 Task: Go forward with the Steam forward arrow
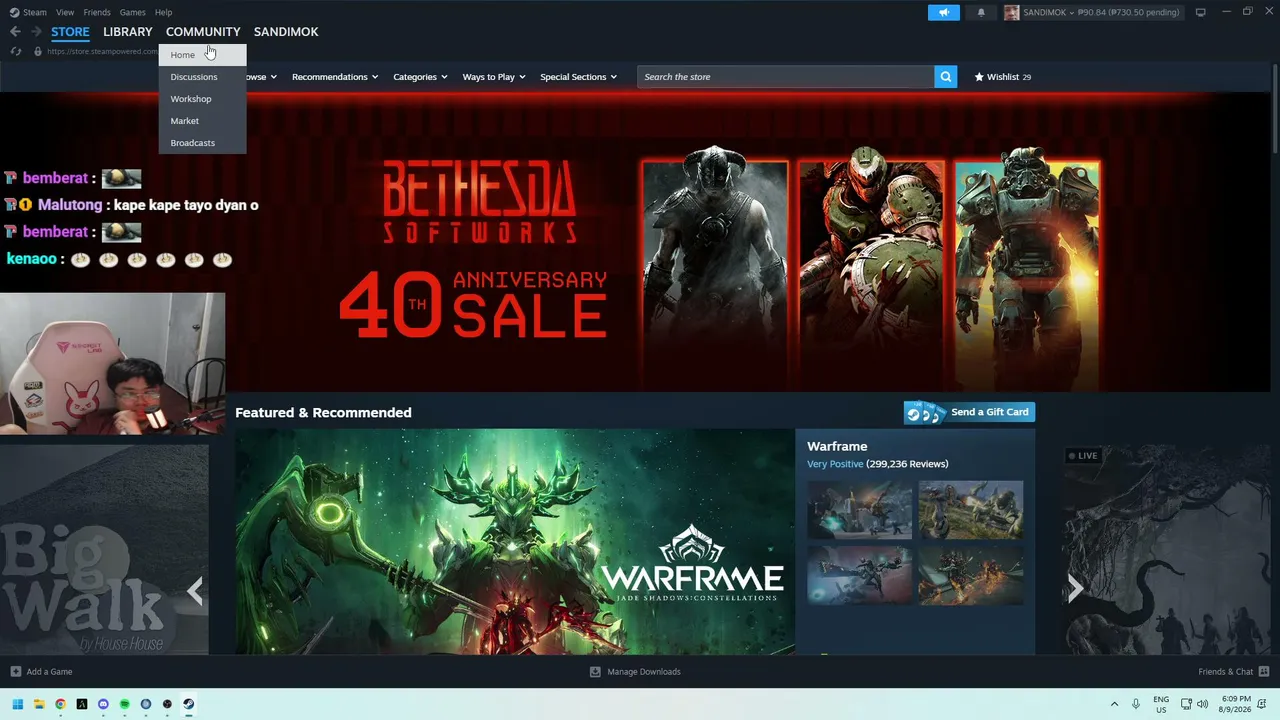click(36, 32)
